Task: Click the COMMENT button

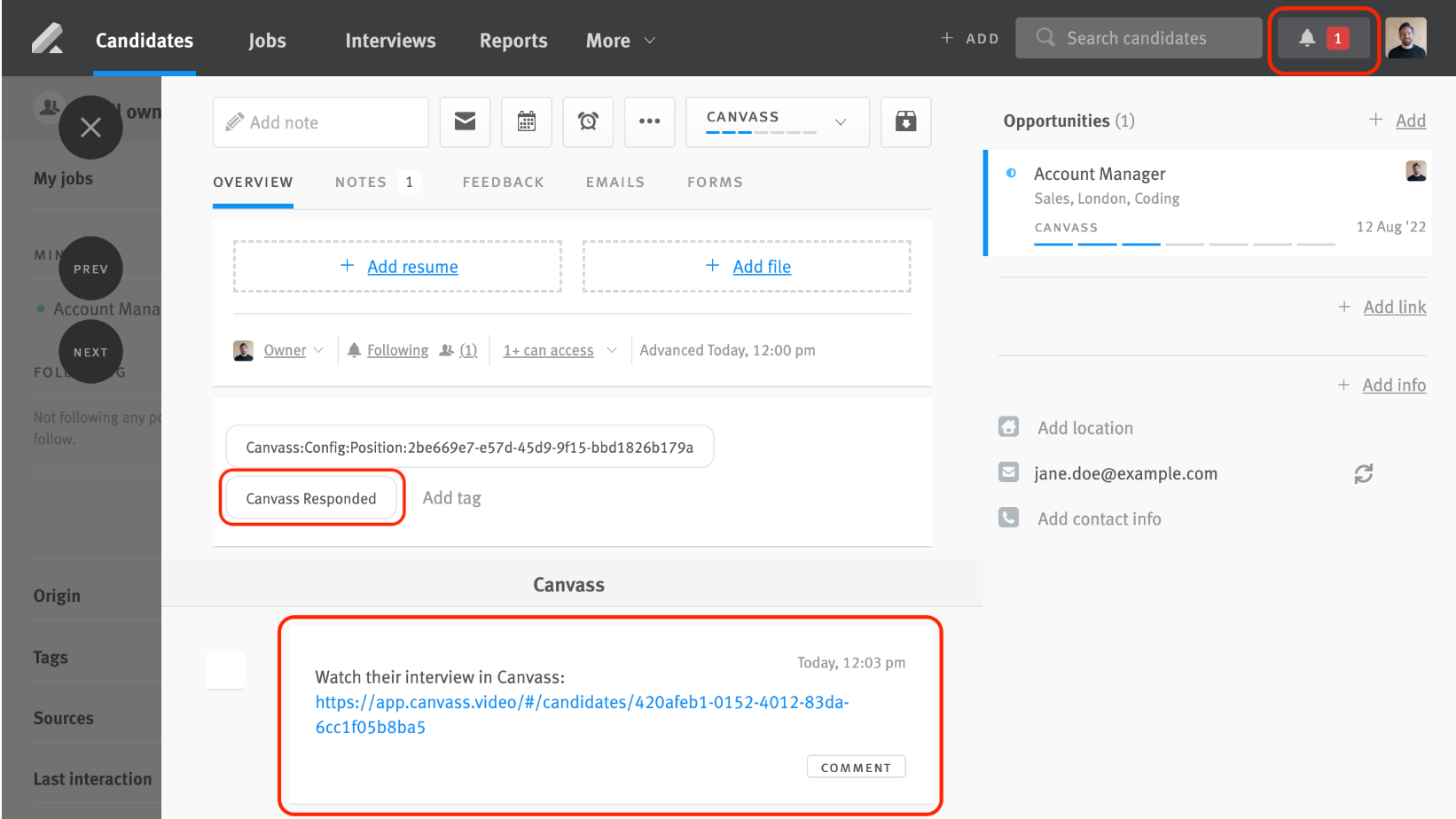Action: tap(856, 767)
